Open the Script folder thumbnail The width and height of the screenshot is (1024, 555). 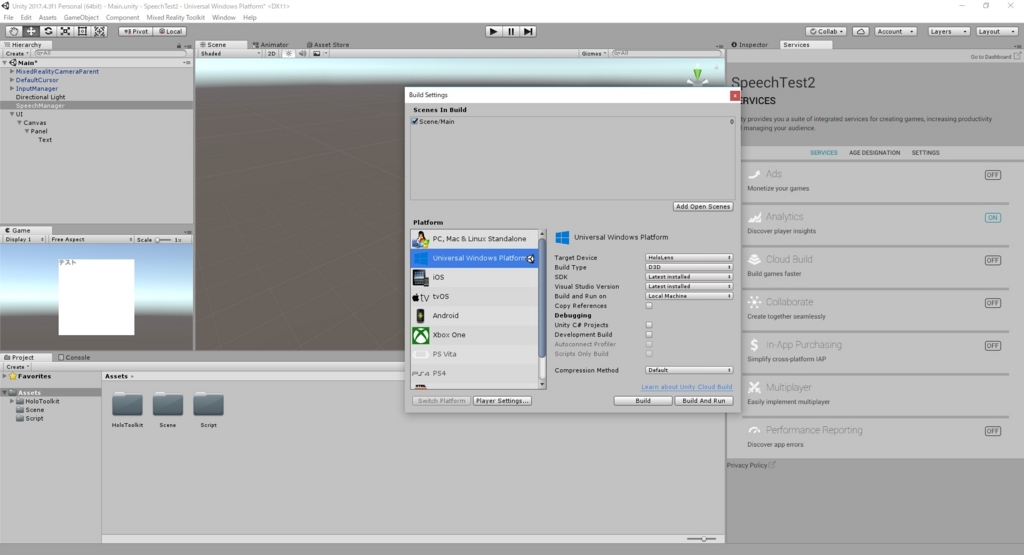208,405
